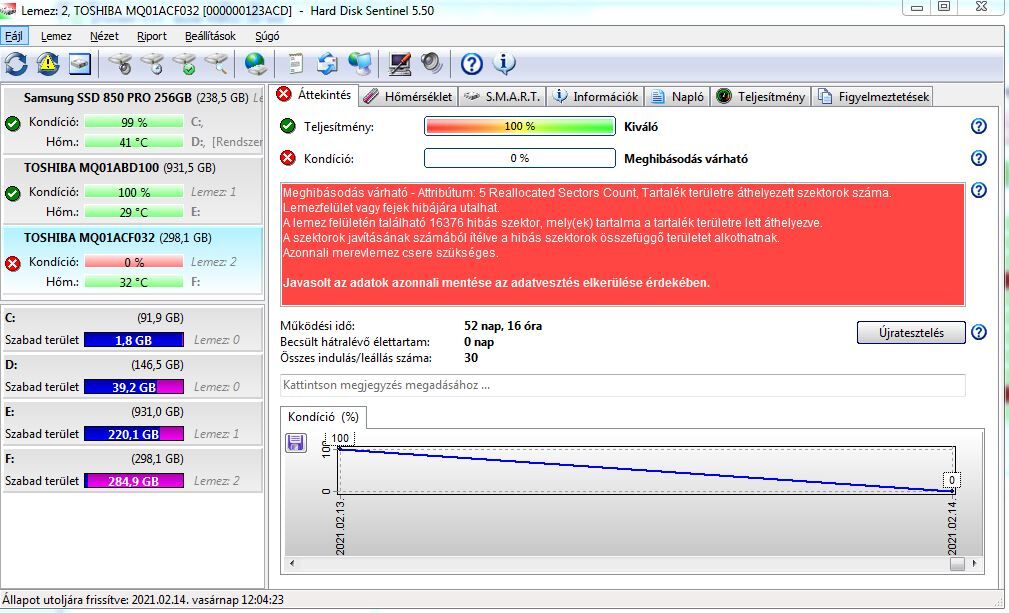Start the extended self-test with the disk clock icon
The height and width of the screenshot is (613, 1009).
(152, 64)
